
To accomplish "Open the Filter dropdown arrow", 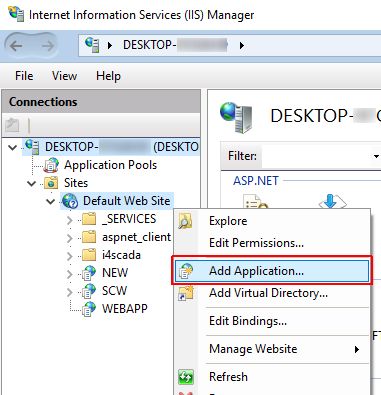I will point(376,156).
